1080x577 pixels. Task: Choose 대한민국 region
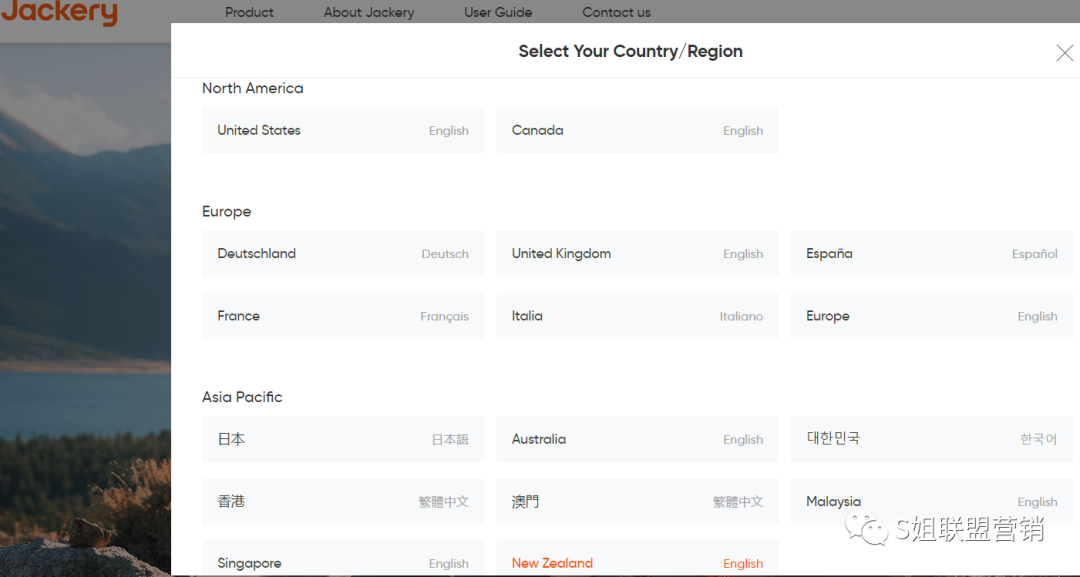(x=931, y=439)
